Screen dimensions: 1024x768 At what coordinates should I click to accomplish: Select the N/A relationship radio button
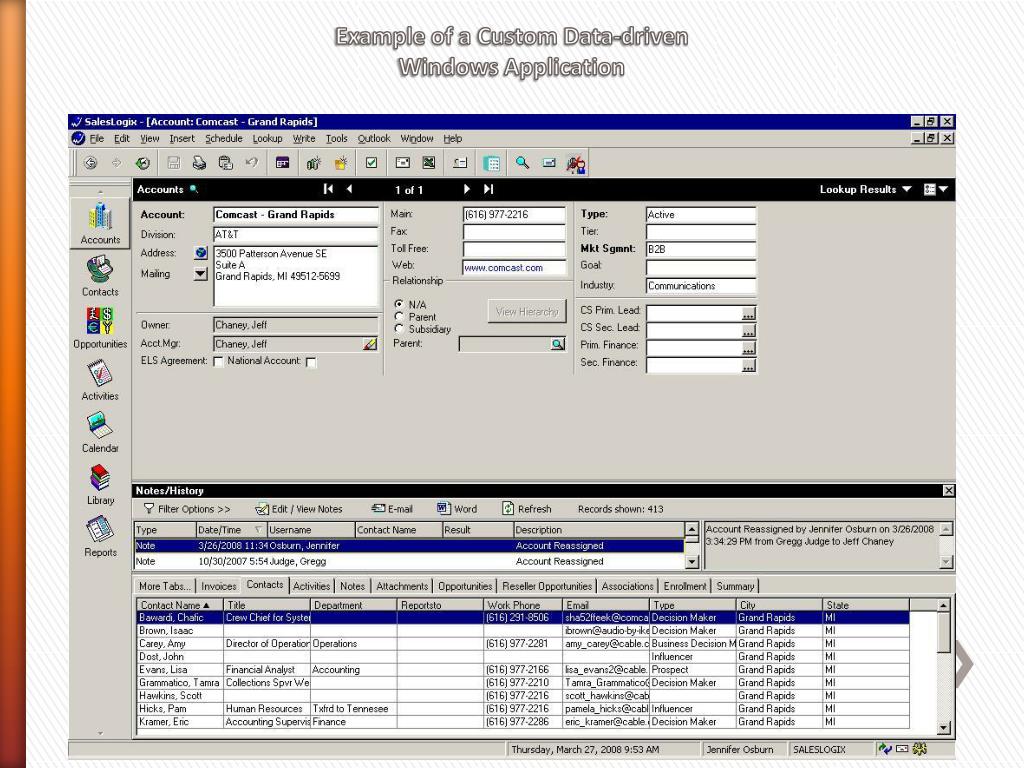pyautogui.click(x=399, y=304)
